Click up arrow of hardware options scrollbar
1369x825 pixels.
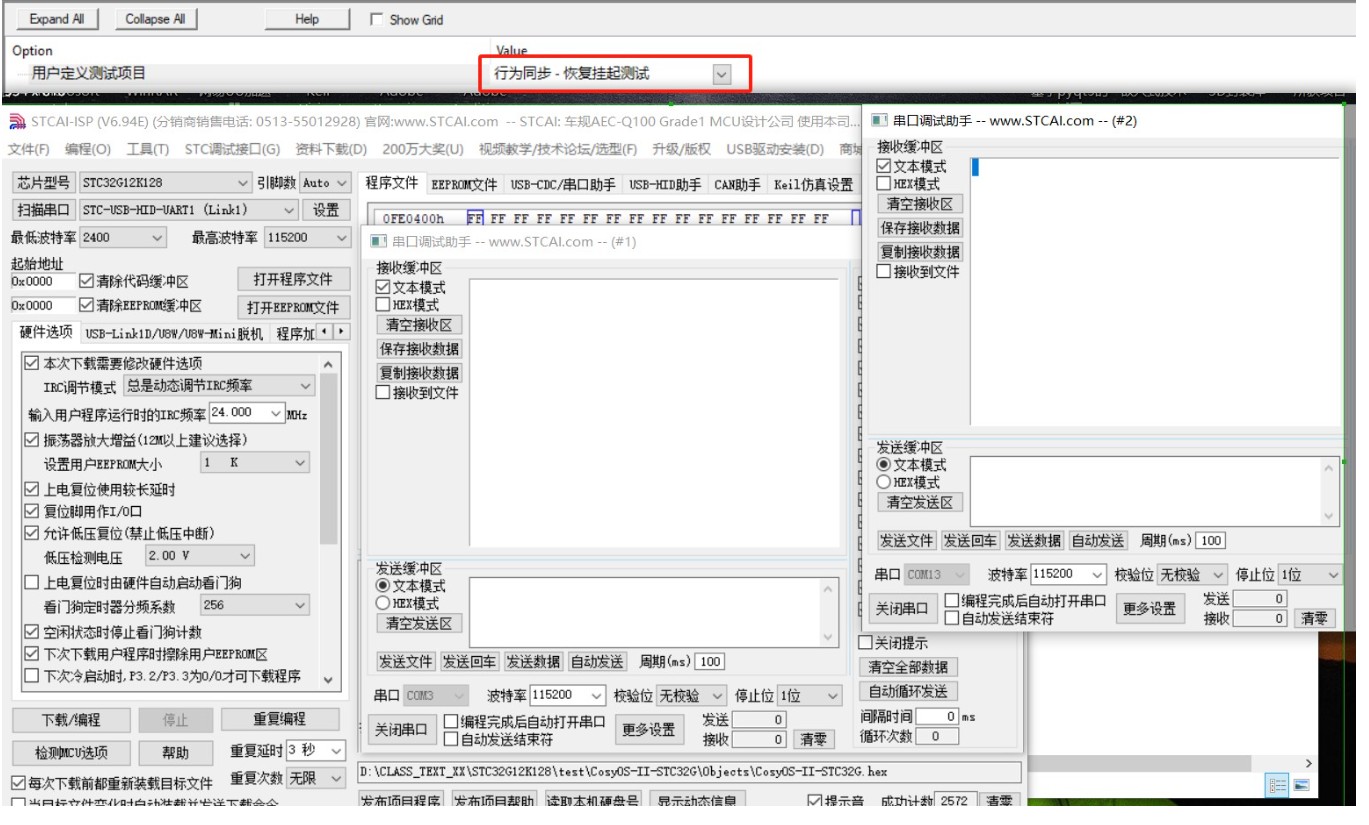tap(328, 364)
